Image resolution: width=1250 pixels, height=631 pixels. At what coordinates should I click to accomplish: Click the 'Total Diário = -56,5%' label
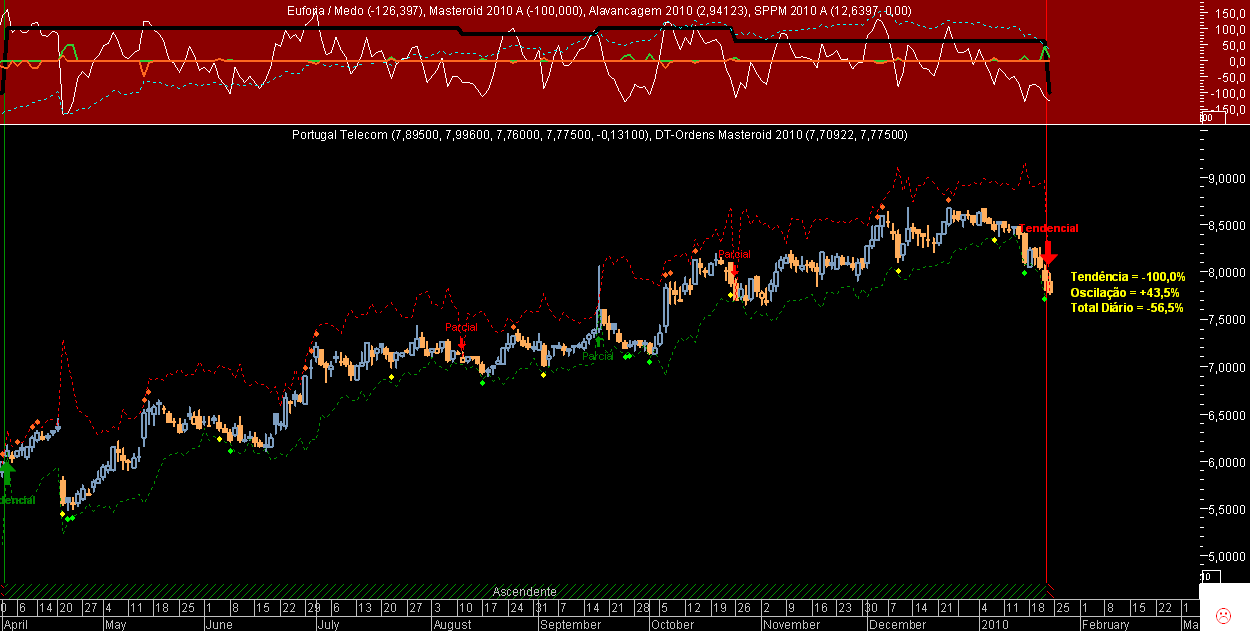click(x=1127, y=308)
